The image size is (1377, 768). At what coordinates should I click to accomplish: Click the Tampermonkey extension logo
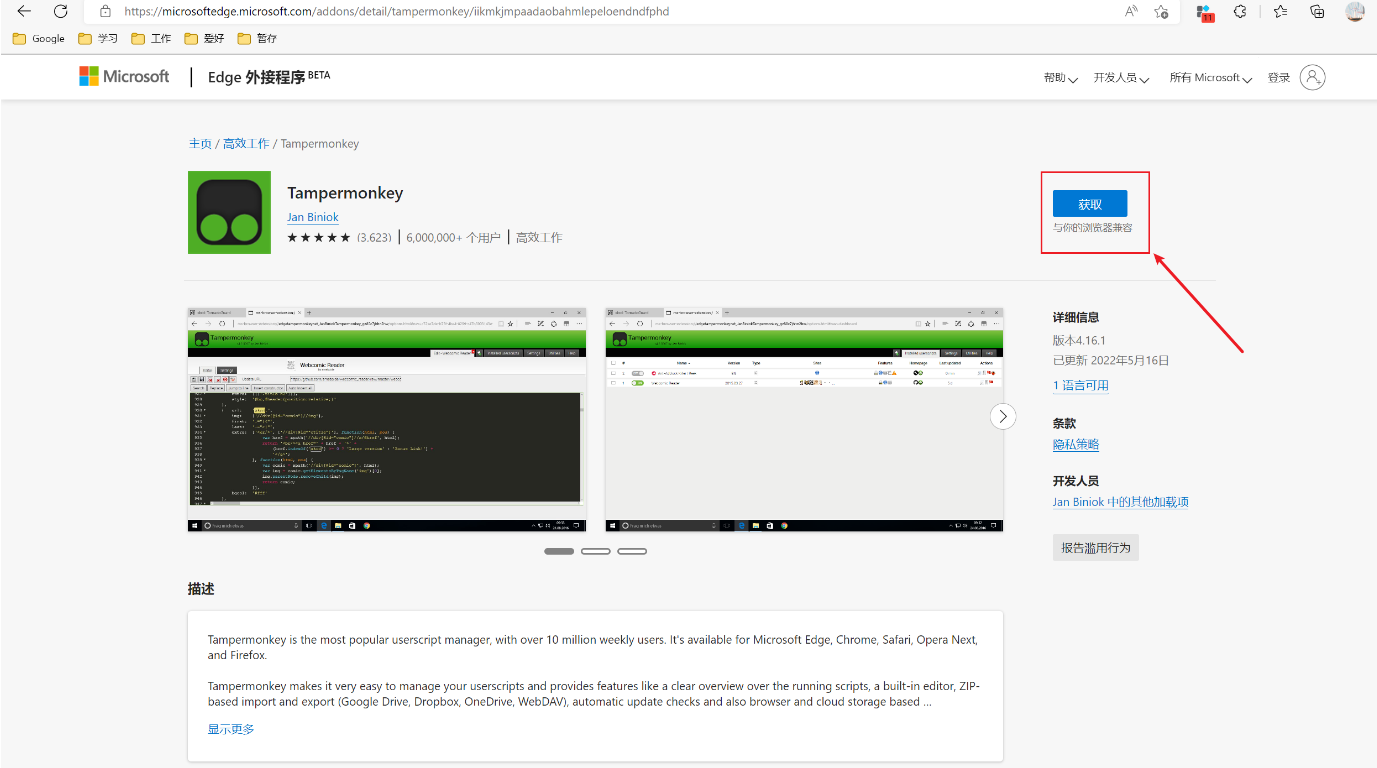point(229,212)
